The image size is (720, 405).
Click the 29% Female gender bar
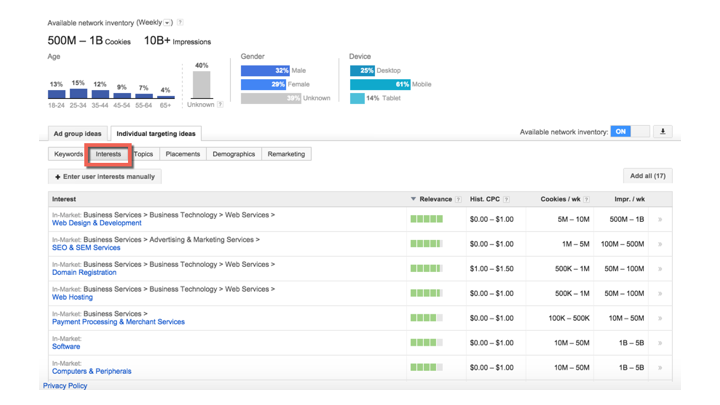pyautogui.click(x=263, y=84)
